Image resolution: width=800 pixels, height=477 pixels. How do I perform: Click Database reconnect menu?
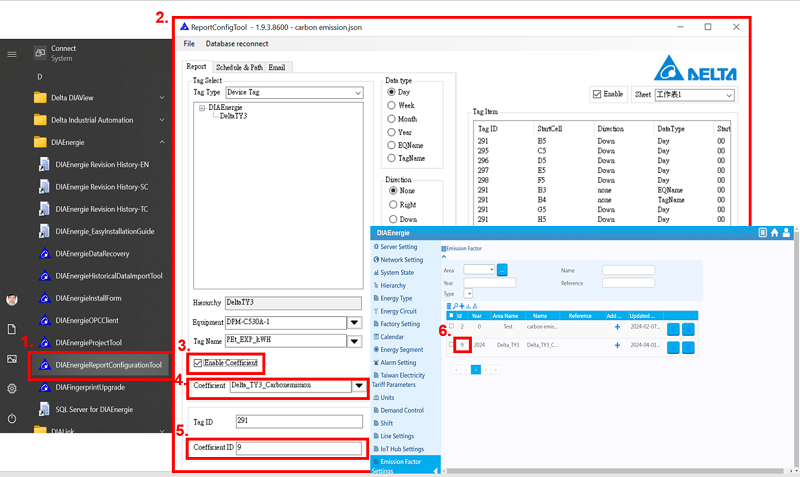(x=237, y=43)
